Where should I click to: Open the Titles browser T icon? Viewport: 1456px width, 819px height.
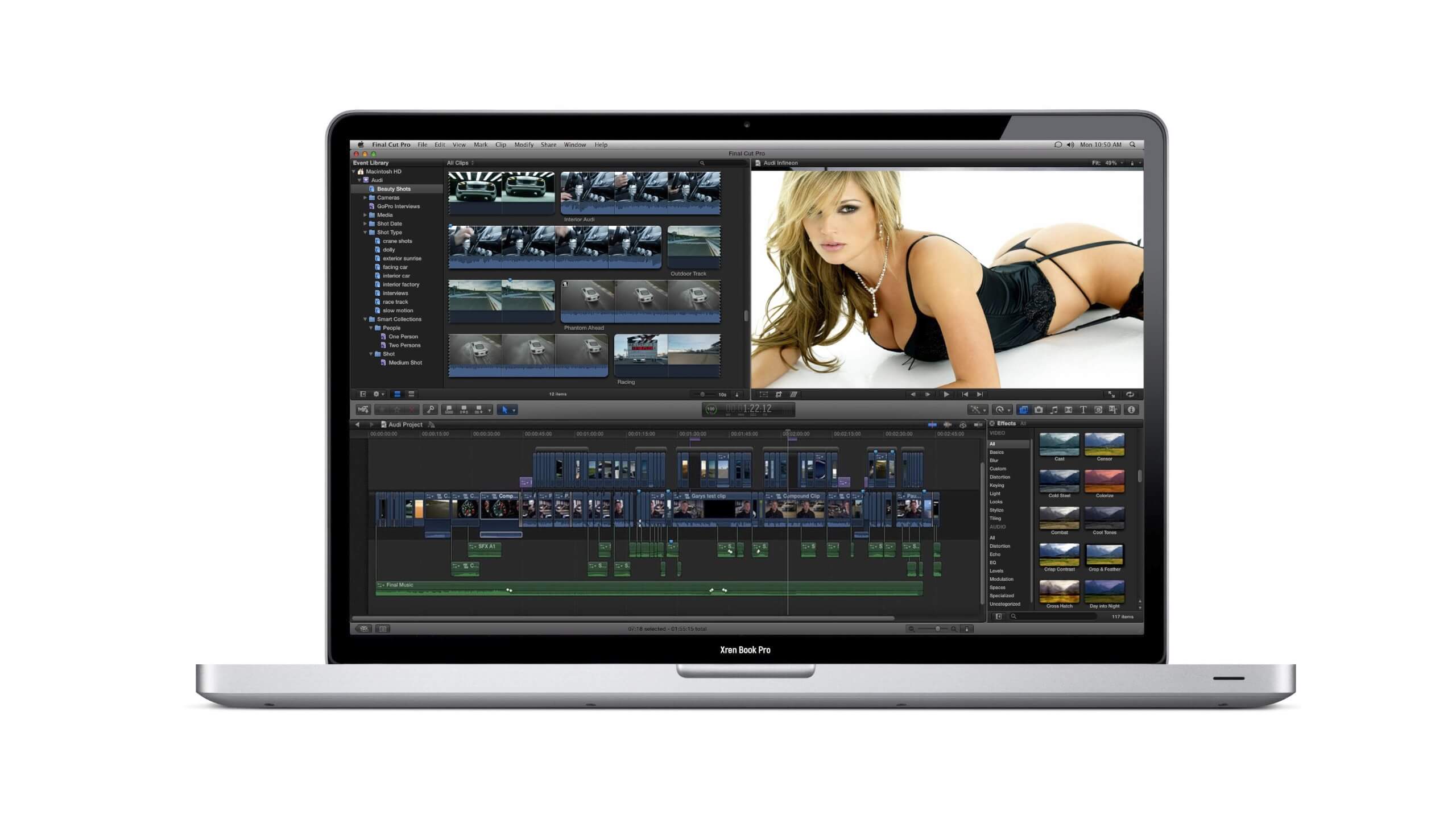(1083, 409)
